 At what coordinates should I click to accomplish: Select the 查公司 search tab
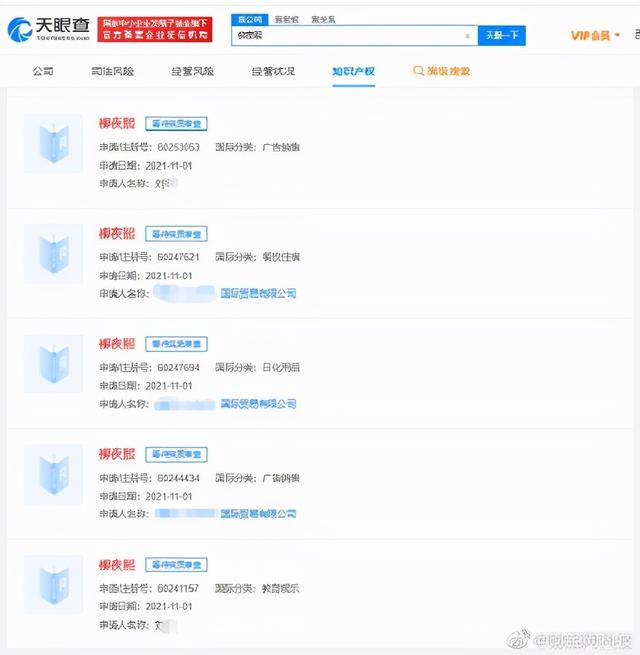(249, 19)
